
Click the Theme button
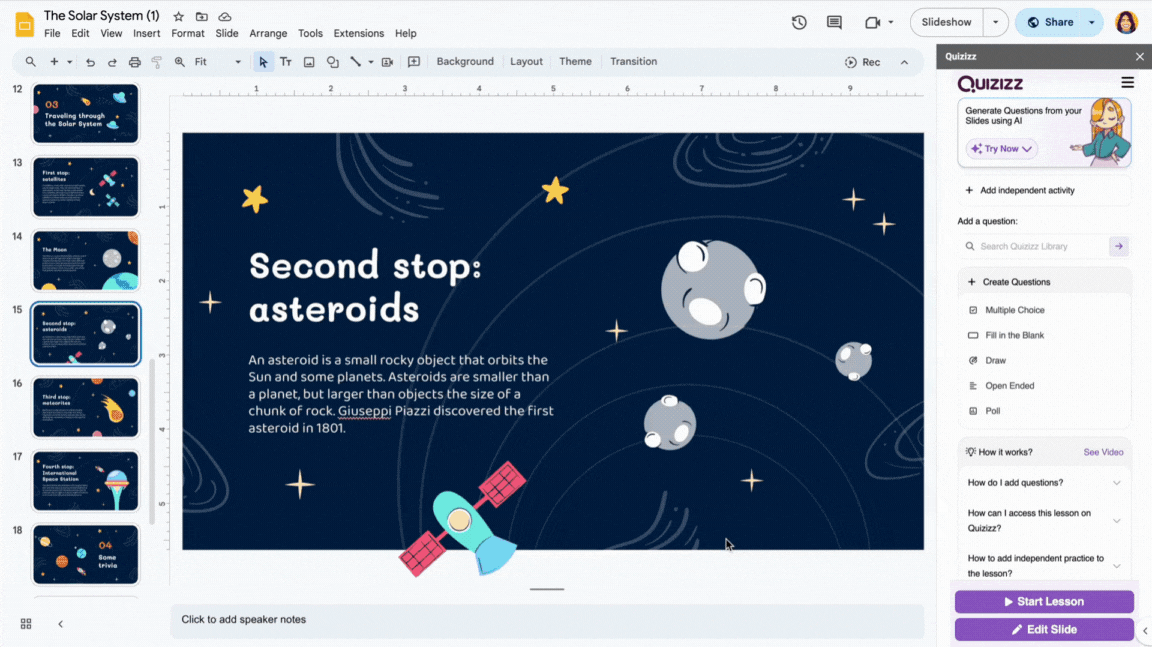[x=575, y=62]
